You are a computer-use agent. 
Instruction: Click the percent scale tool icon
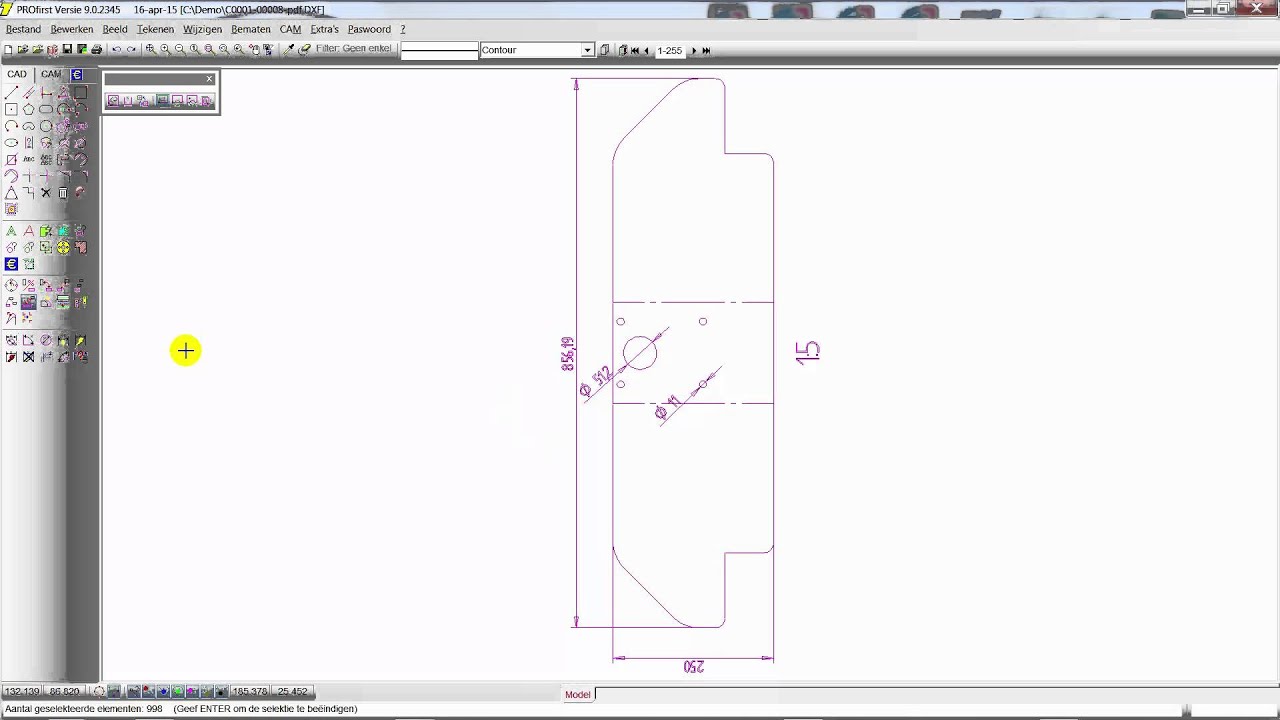28,285
